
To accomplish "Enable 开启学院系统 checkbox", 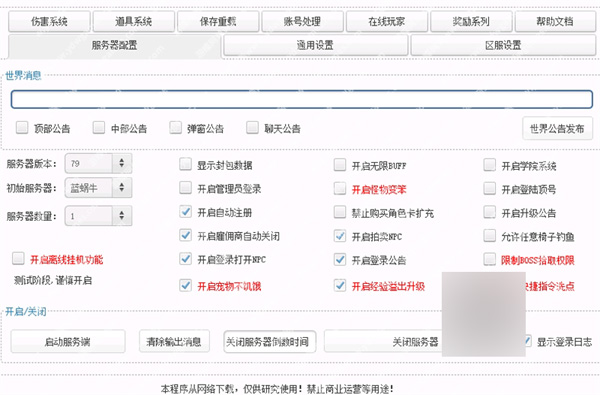I will coord(490,165).
